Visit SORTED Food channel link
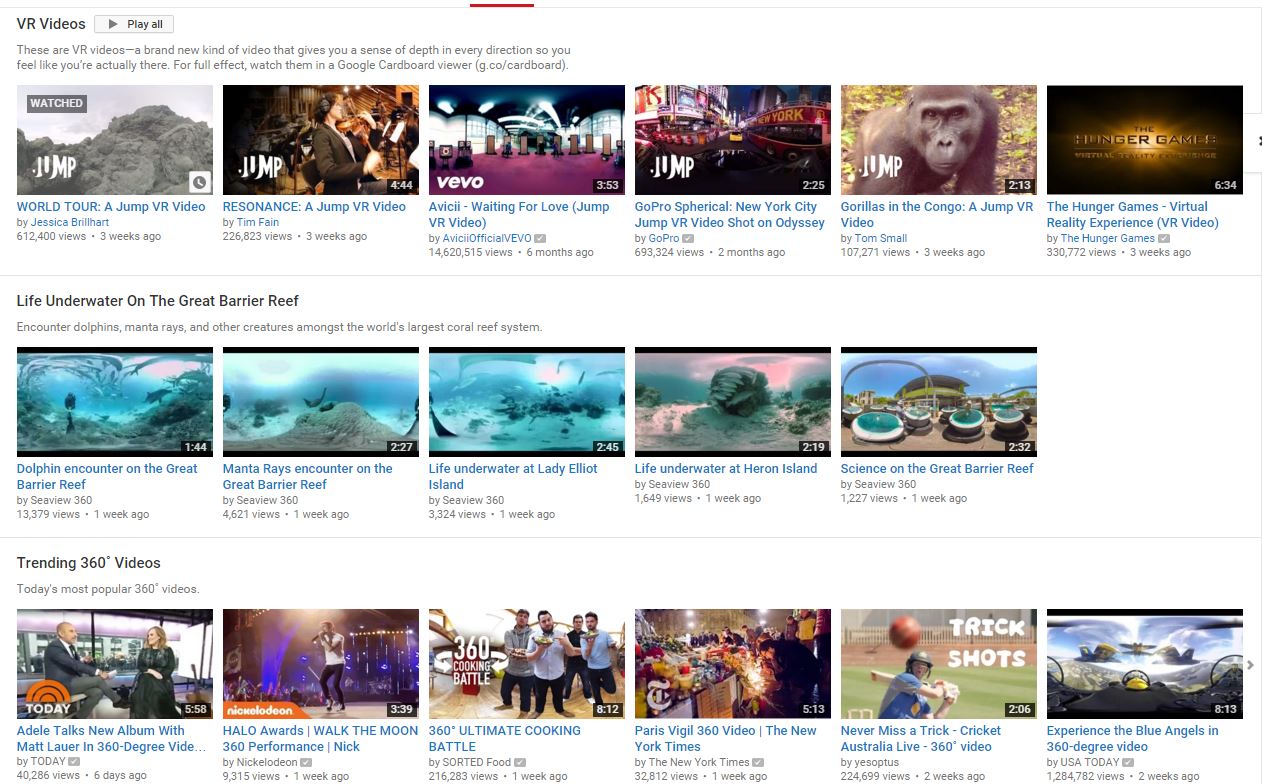Image resolution: width=1262 pixels, height=784 pixels. click(x=477, y=762)
